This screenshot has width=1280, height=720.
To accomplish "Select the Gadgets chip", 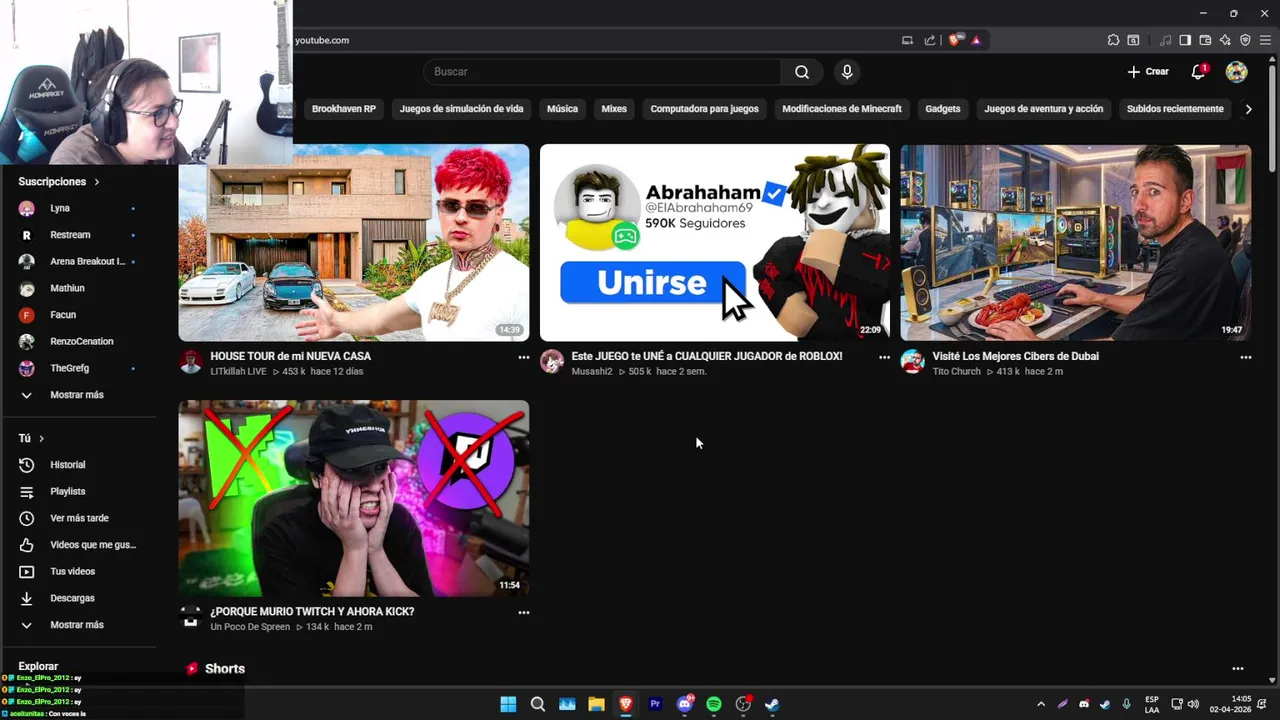I will tap(943, 109).
